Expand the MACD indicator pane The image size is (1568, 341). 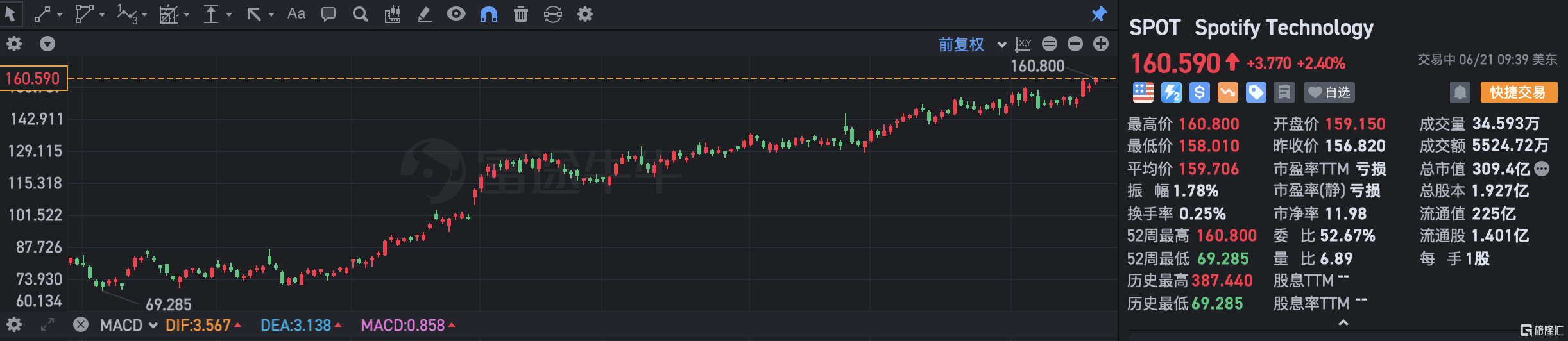coord(47,325)
